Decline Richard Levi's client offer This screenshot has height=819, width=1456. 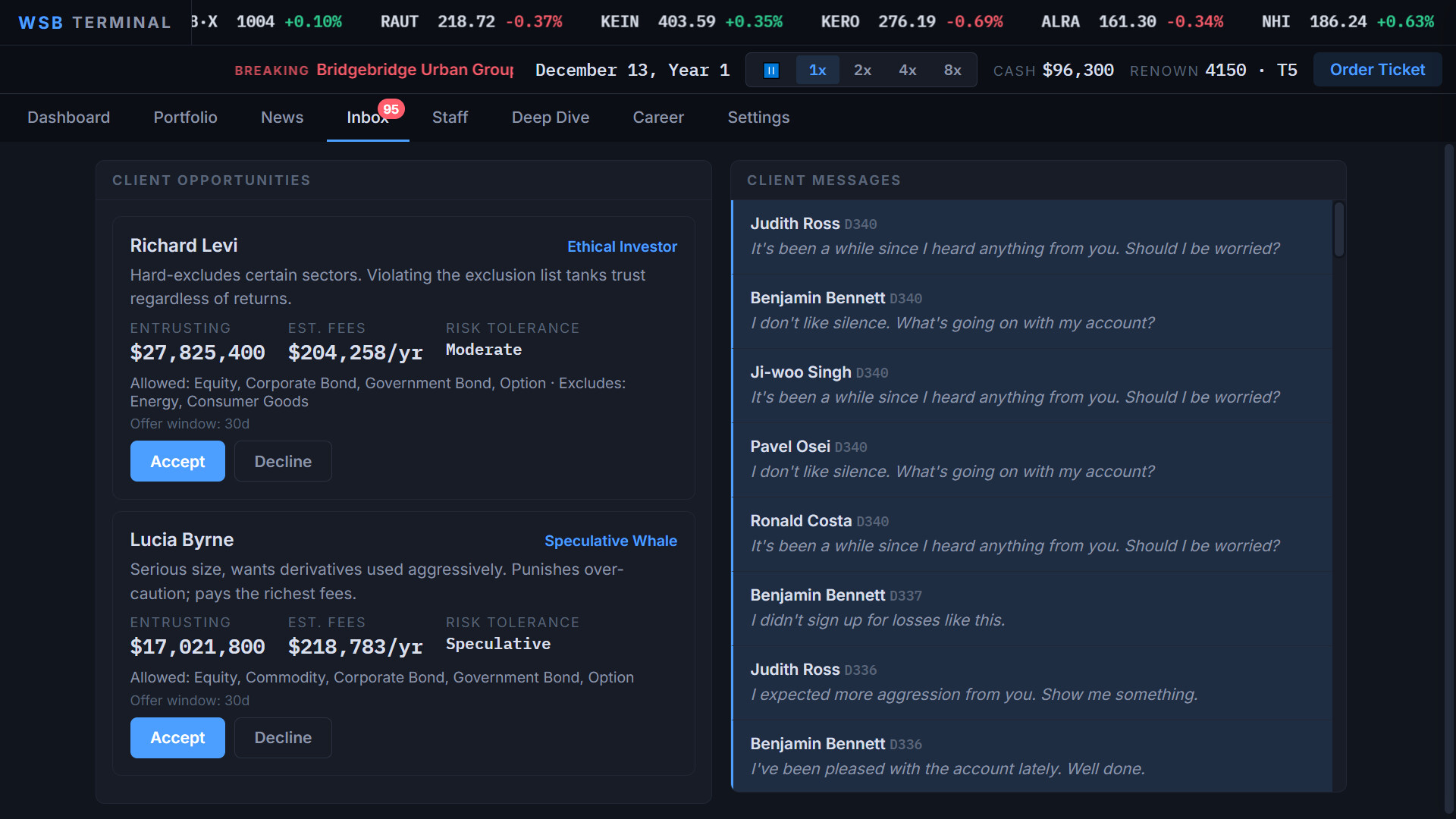pyautogui.click(x=283, y=461)
